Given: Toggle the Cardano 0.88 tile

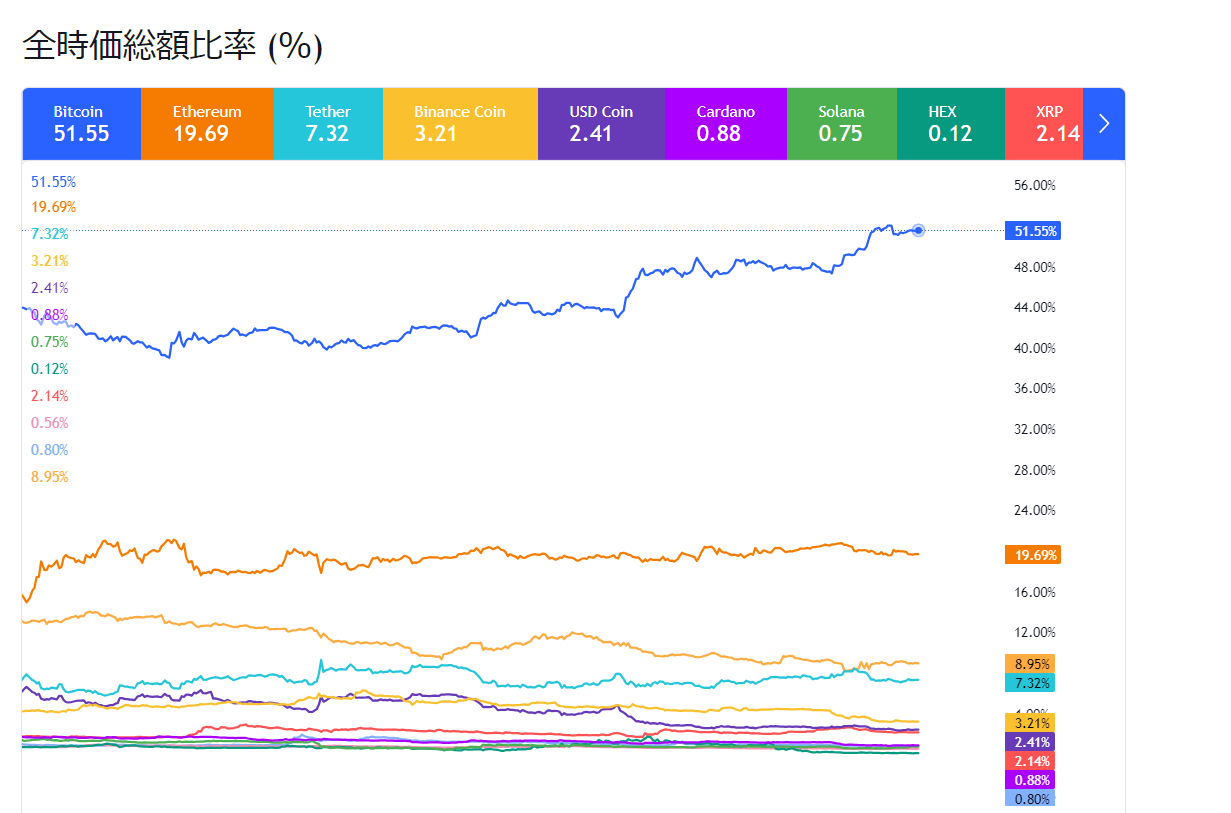Looking at the screenshot, I should (726, 123).
